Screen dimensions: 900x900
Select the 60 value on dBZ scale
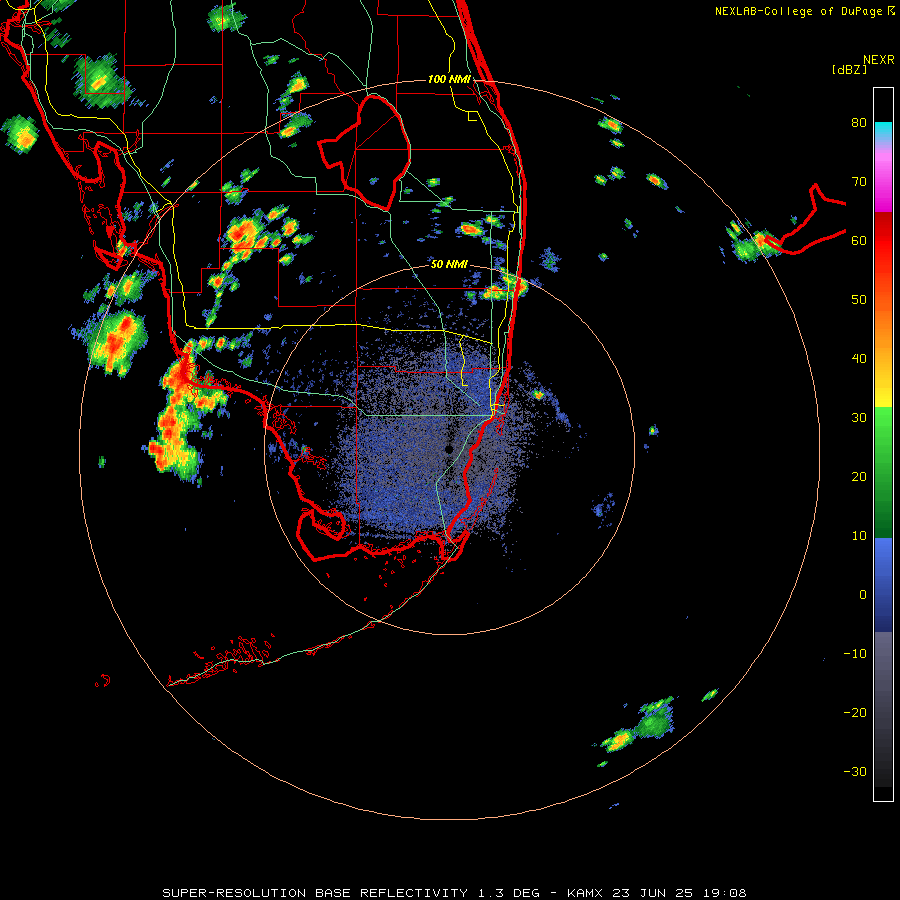pyautogui.click(x=859, y=240)
